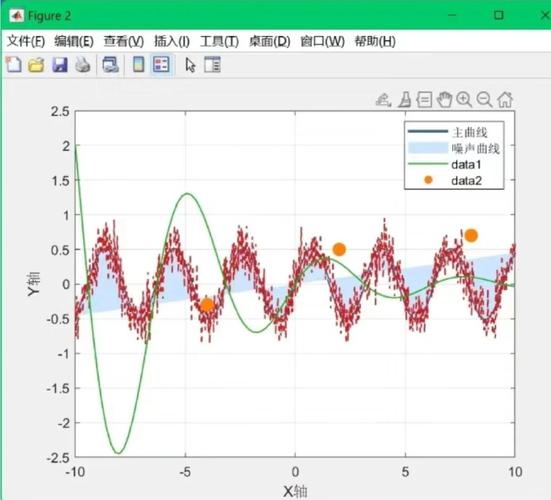This screenshot has height=500, width=551.
Task: Open the 窗口(W) menu
Action: pyautogui.click(x=322, y=41)
